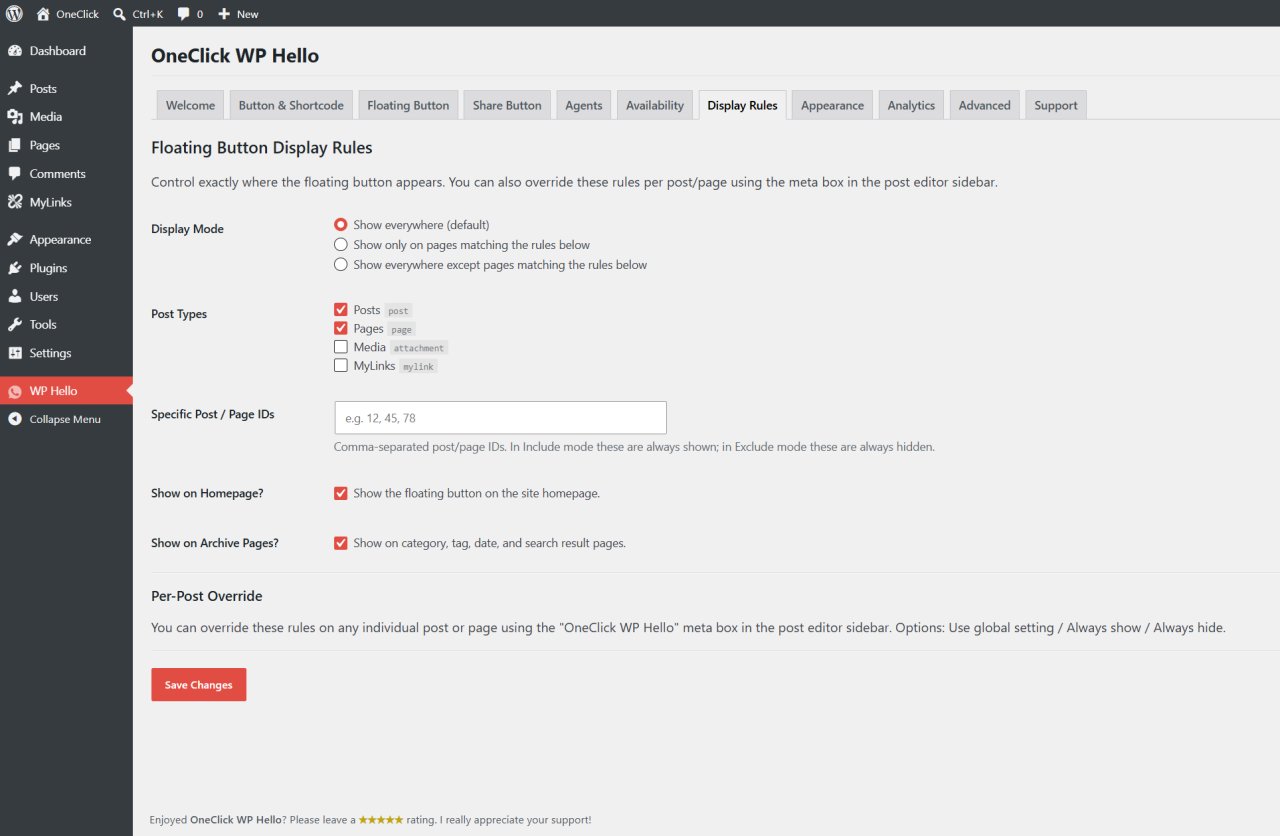This screenshot has width=1280, height=836.
Task: Go to the Floating Button tab
Action: [x=408, y=105]
